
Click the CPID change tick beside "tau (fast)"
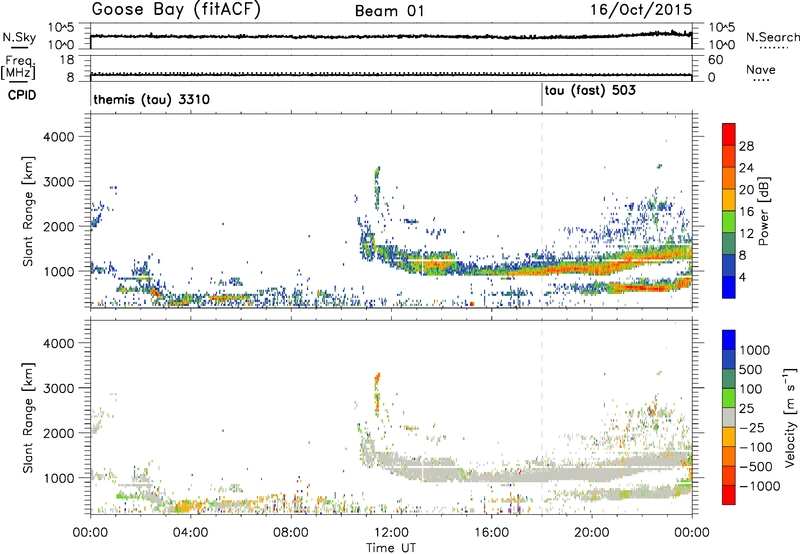(542, 95)
